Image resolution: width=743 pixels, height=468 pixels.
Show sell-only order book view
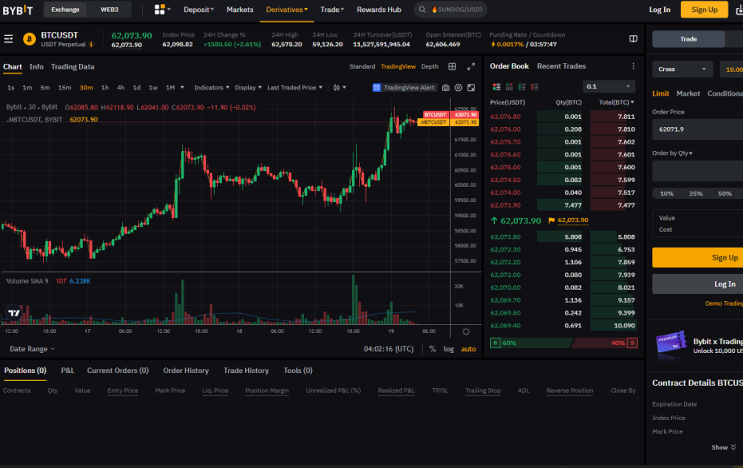point(535,87)
